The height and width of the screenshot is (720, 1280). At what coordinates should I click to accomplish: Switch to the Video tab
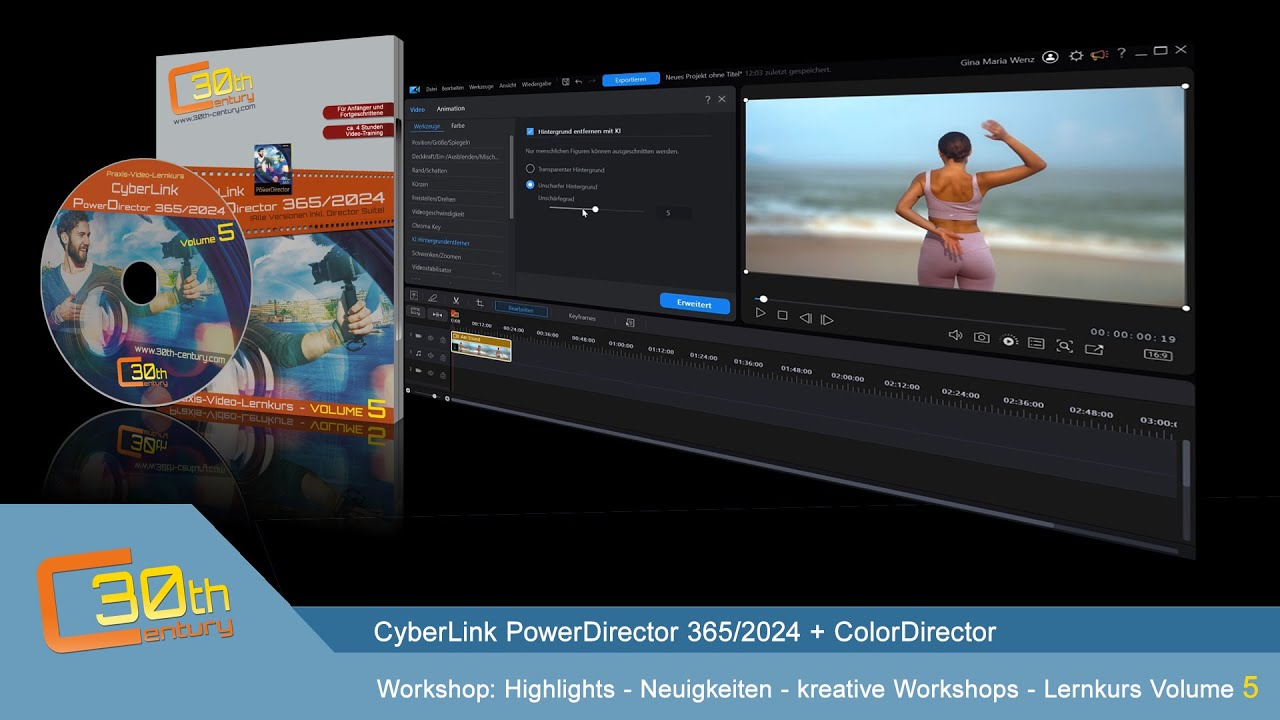point(417,109)
